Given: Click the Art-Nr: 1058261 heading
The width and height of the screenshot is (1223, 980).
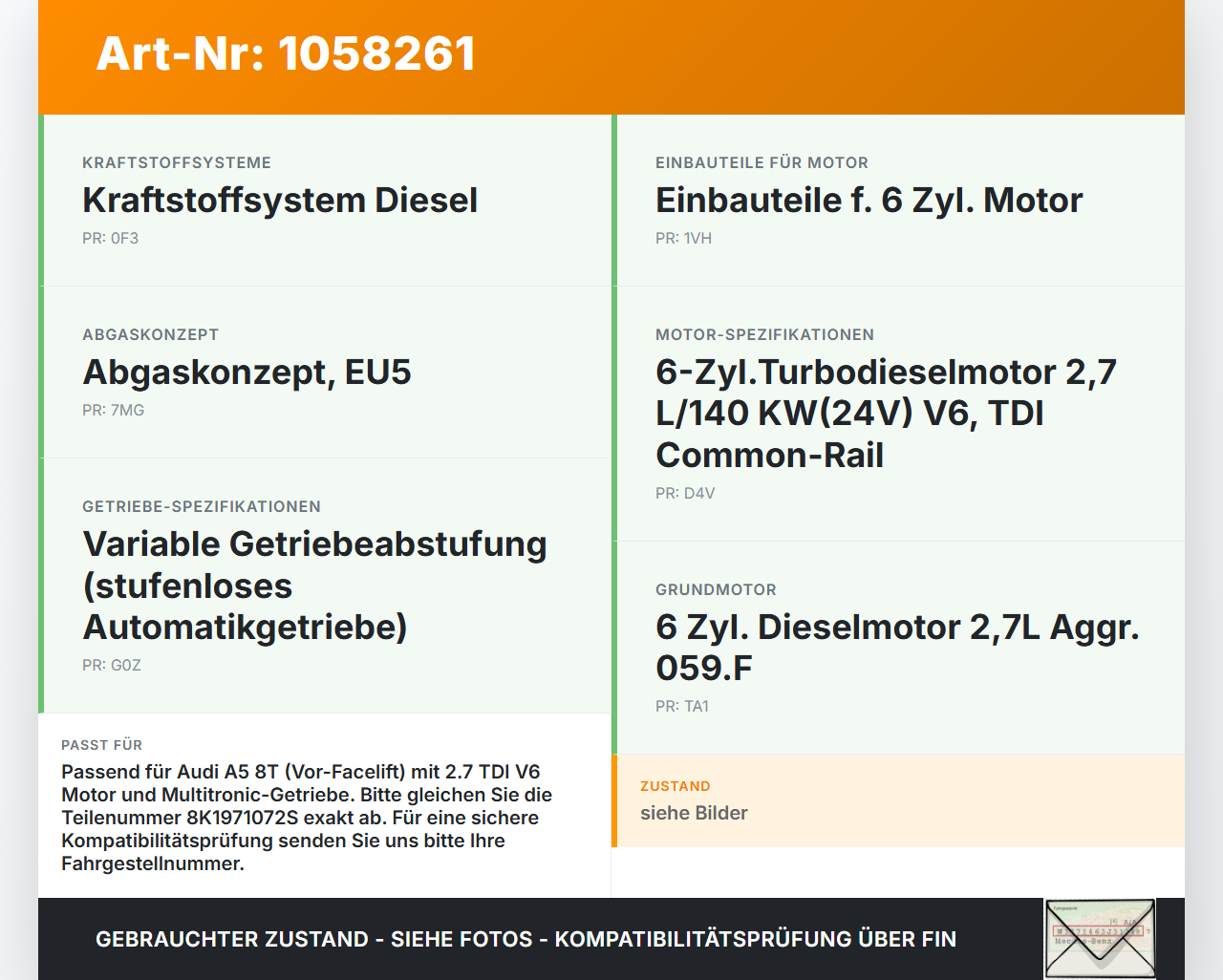Looking at the screenshot, I should (x=286, y=53).
